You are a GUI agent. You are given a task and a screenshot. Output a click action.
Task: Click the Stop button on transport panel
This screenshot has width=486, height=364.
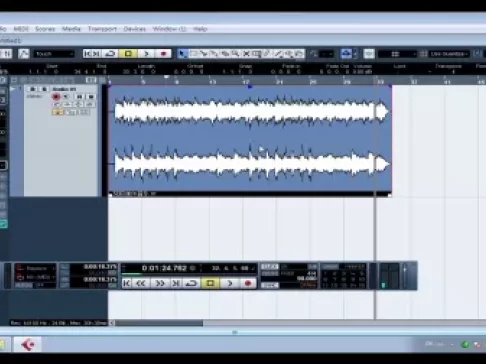point(210,283)
